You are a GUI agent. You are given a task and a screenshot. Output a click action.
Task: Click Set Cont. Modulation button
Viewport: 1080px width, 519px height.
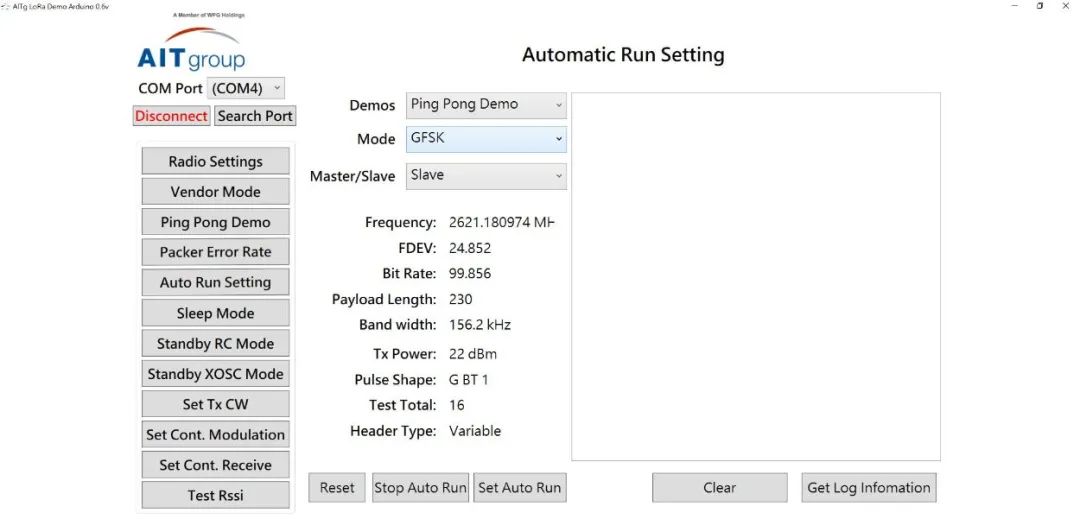[x=216, y=434]
